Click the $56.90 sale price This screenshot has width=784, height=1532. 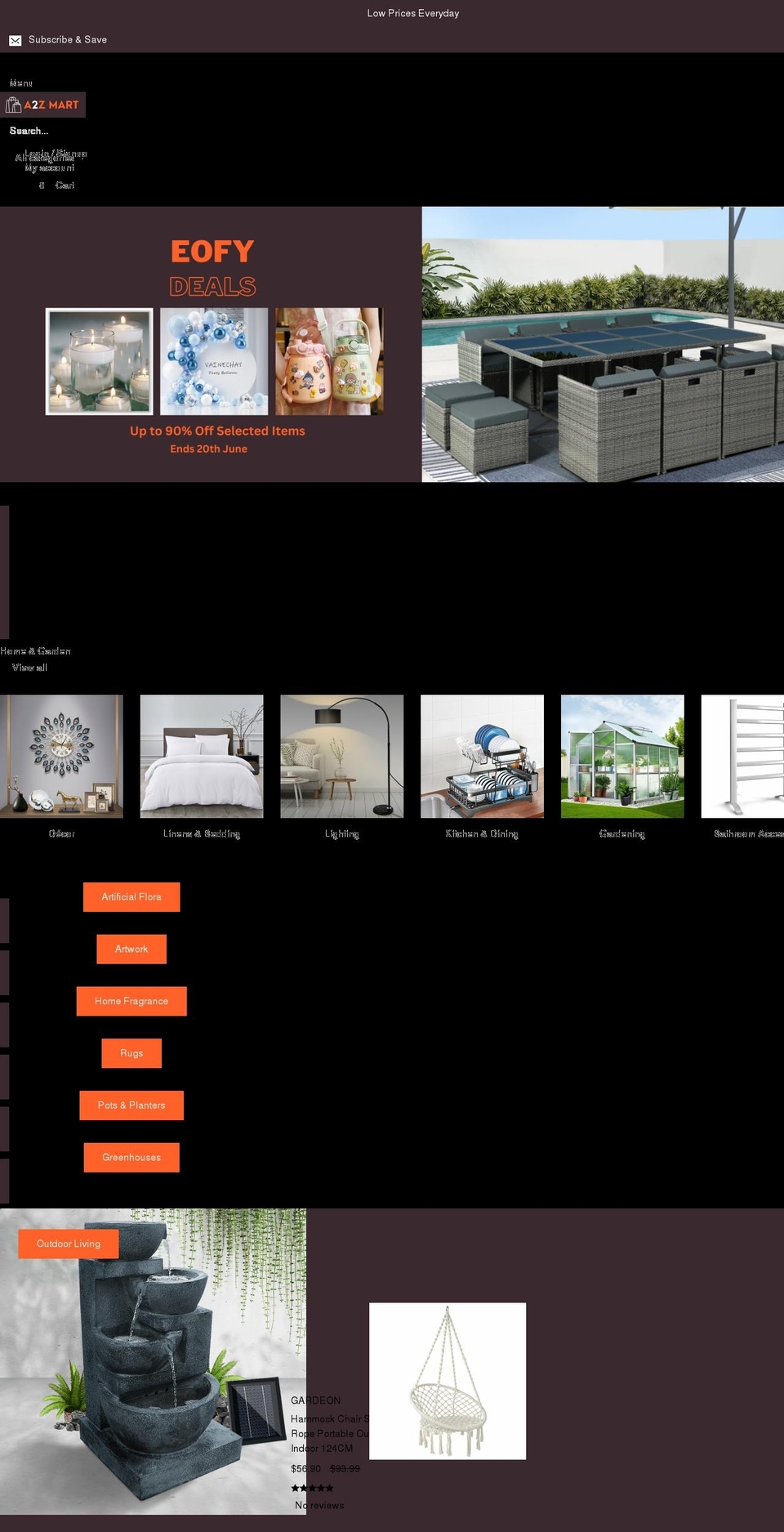click(x=305, y=1468)
